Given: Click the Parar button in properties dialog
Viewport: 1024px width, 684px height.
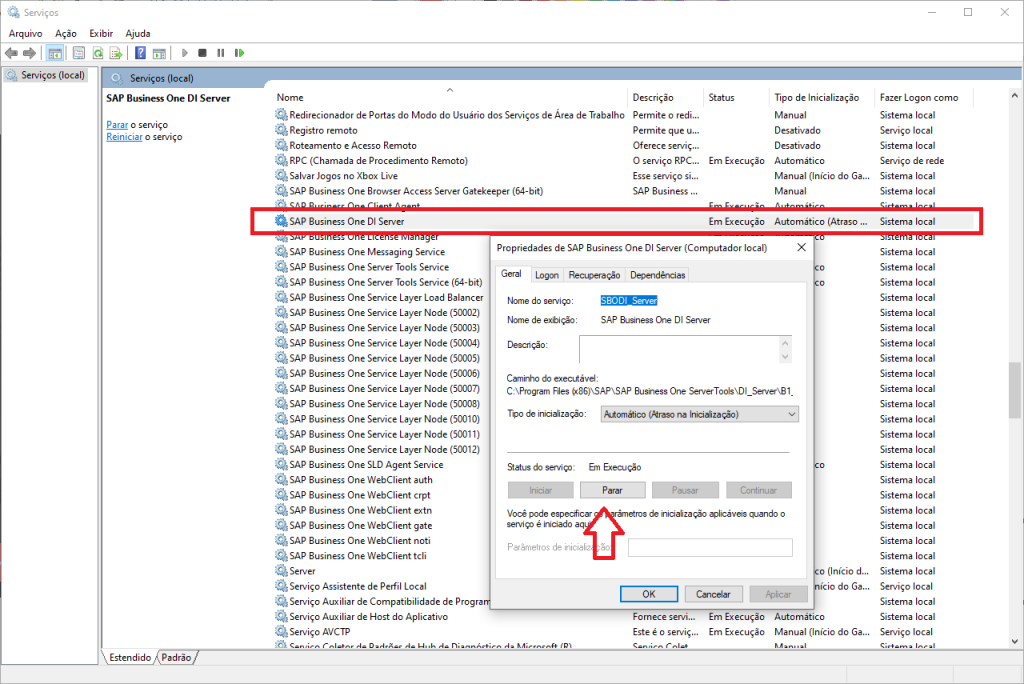Looking at the screenshot, I should pyautogui.click(x=613, y=490).
